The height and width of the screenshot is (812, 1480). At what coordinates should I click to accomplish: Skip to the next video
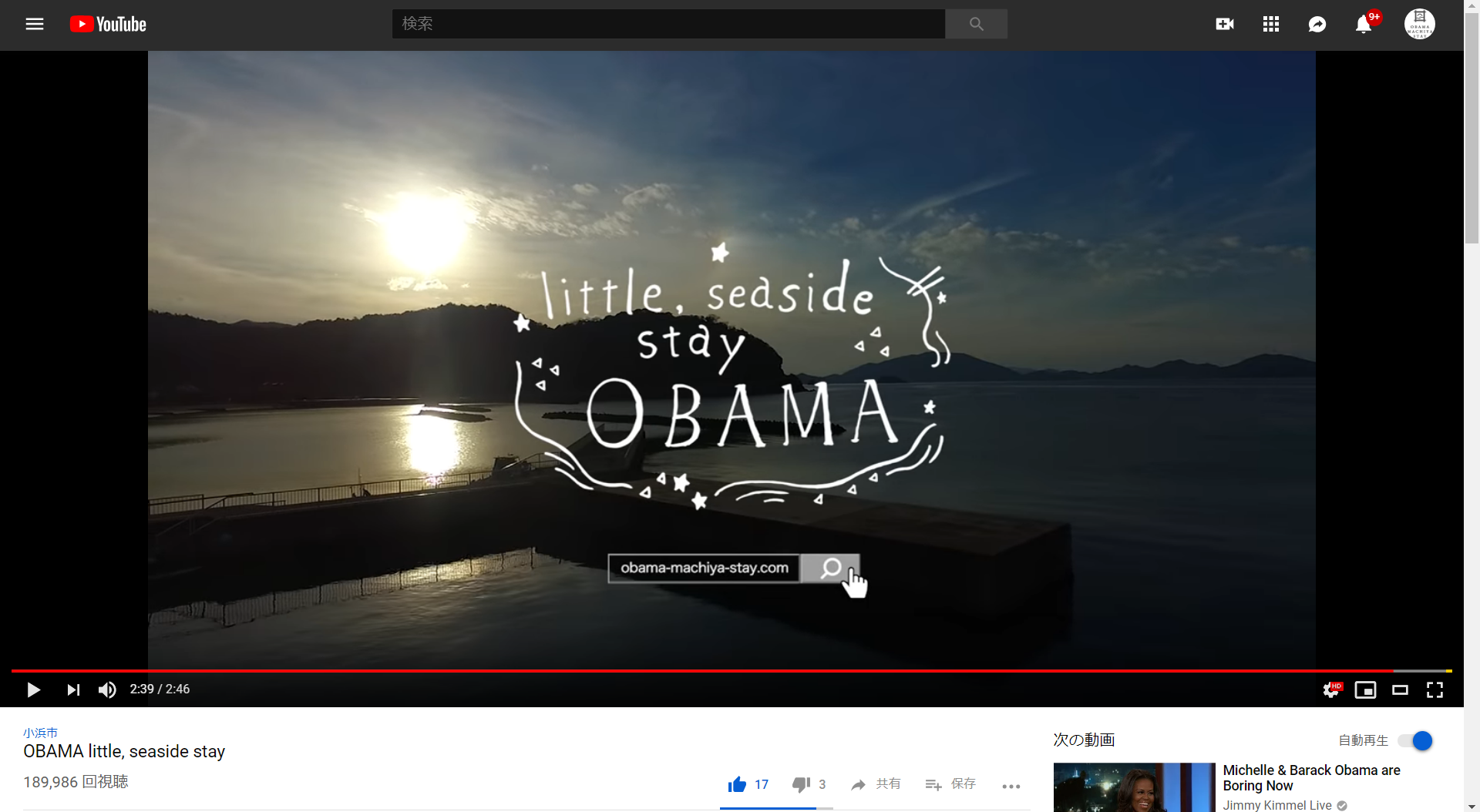pos(73,690)
